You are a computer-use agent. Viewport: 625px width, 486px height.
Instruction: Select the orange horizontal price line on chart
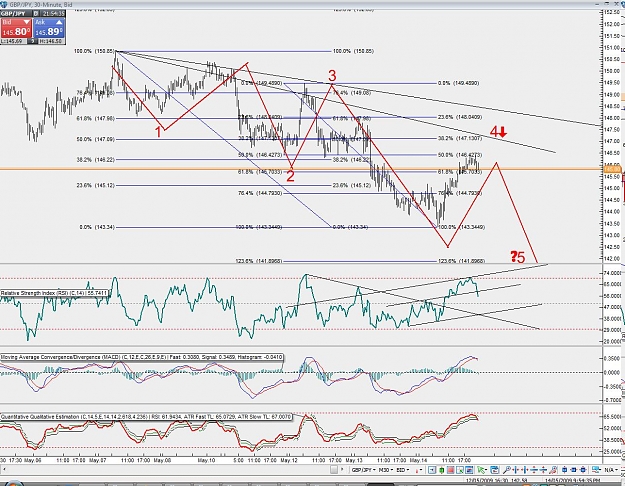(x=299, y=169)
